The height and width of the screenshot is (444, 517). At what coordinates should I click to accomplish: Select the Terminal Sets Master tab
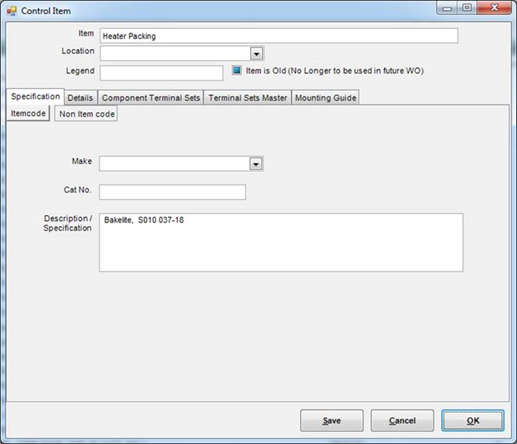[x=248, y=98]
